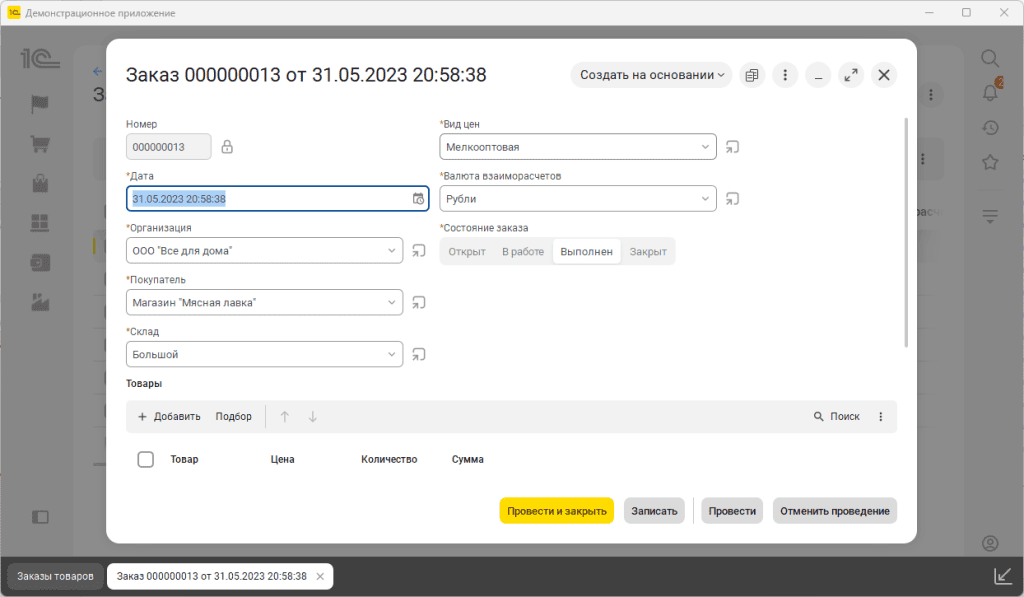Click the flag icon in the left sidebar
This screenshot has width=1024, height=597.
pos(40,104)
